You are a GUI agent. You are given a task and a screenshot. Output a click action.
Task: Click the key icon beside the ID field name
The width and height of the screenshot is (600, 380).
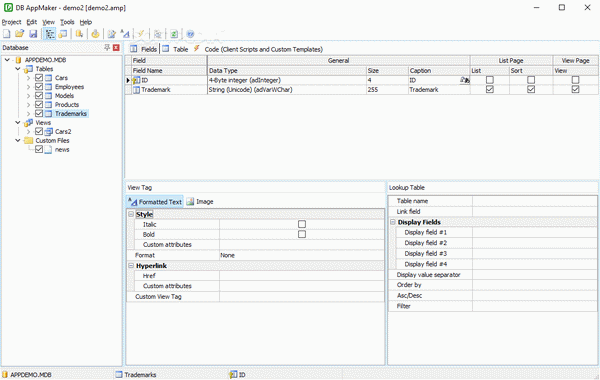click(x=136, y=80)
